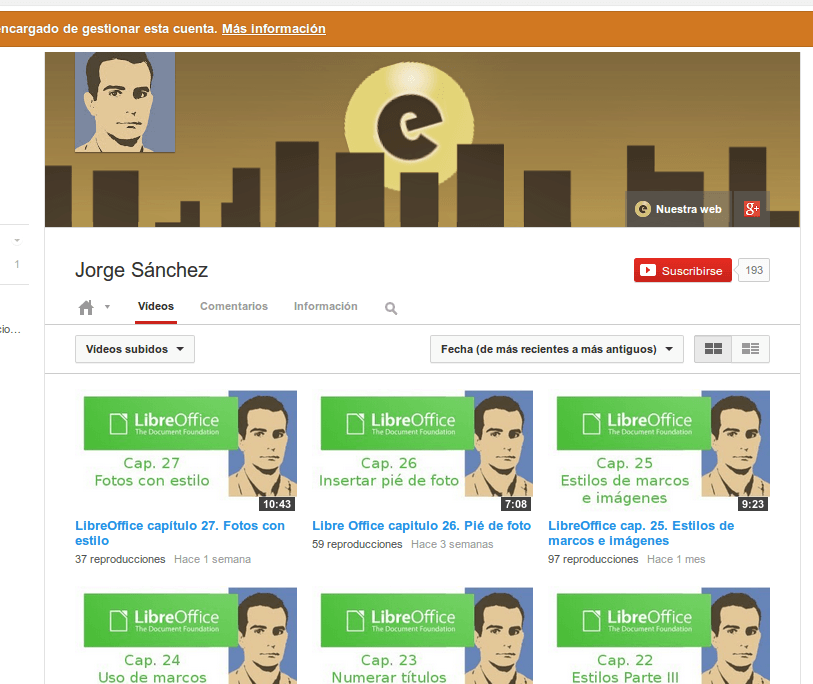Open the Vídeos subidos dropdown
The width and height of the screenshot is (813, 684).
[135, 349]
